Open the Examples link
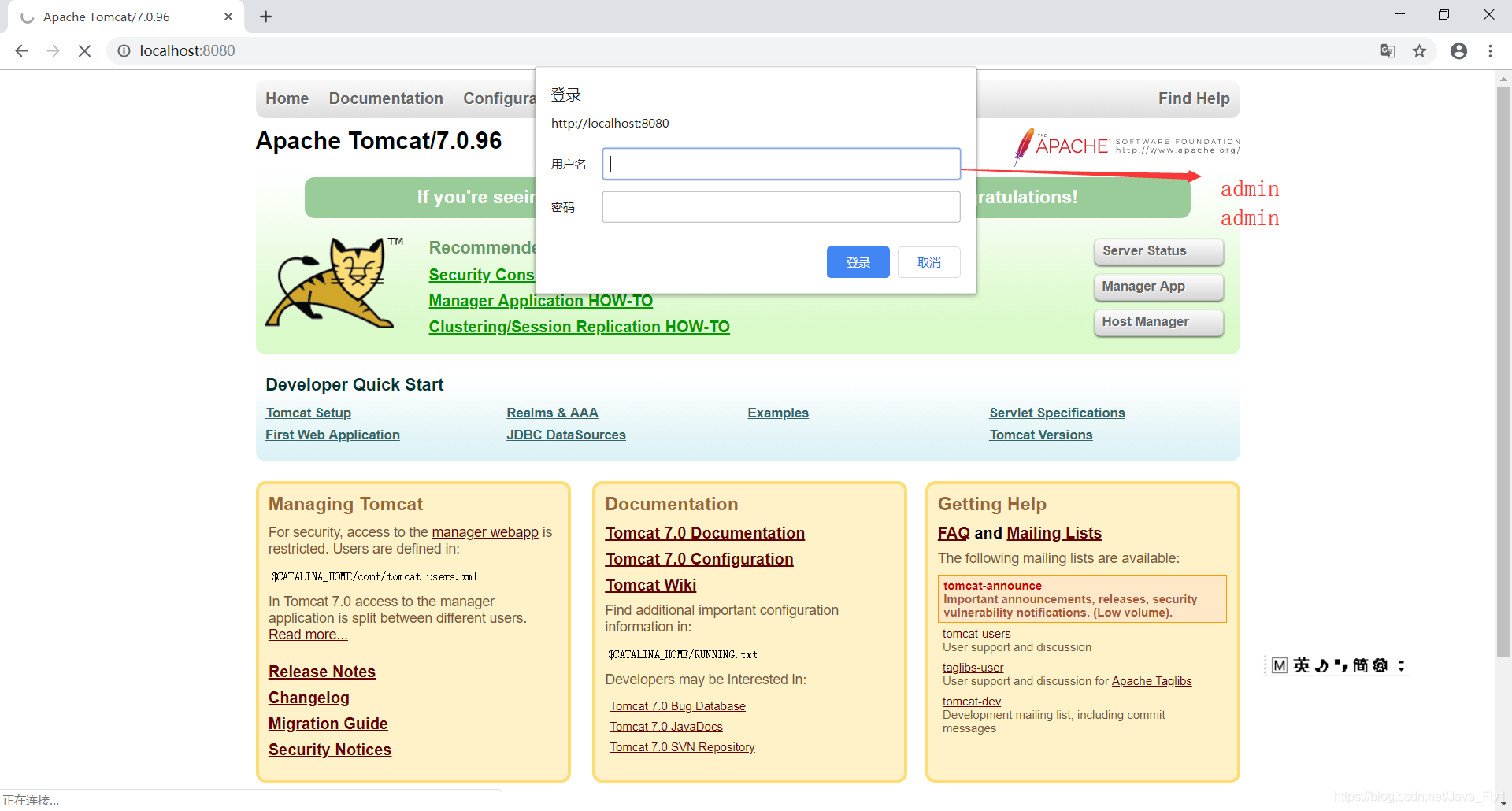 click(778, 413)
